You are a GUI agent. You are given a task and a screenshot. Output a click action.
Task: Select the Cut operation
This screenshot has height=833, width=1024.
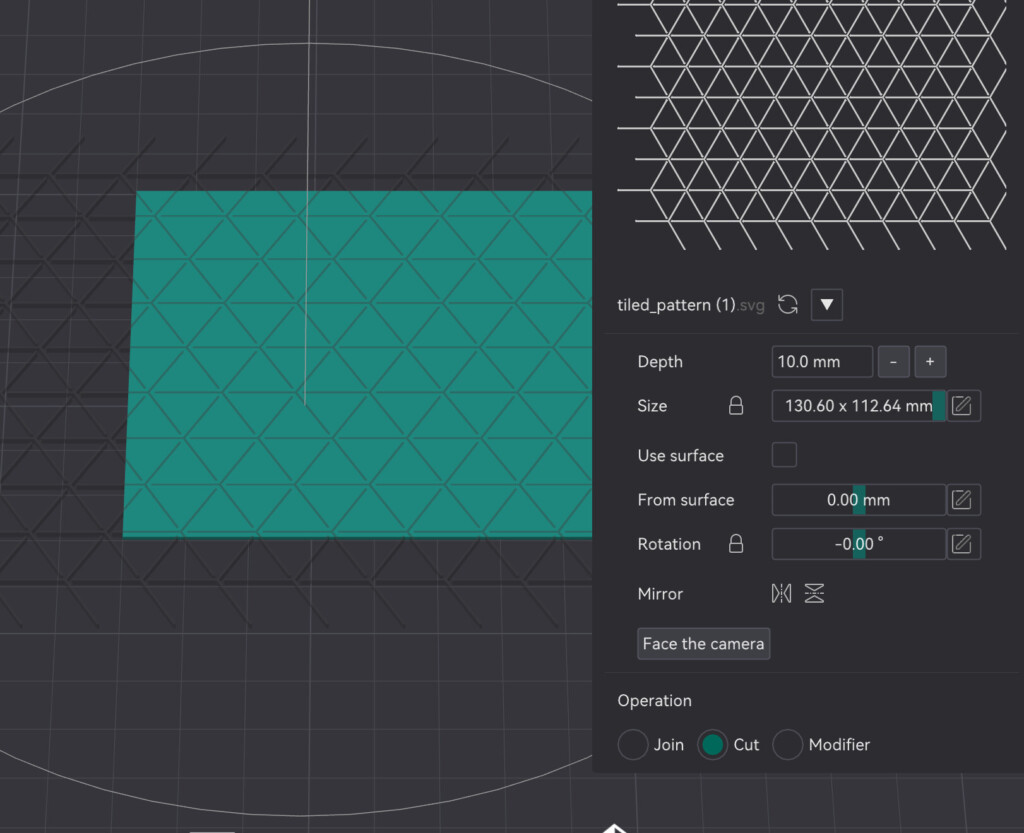(712, 745)
